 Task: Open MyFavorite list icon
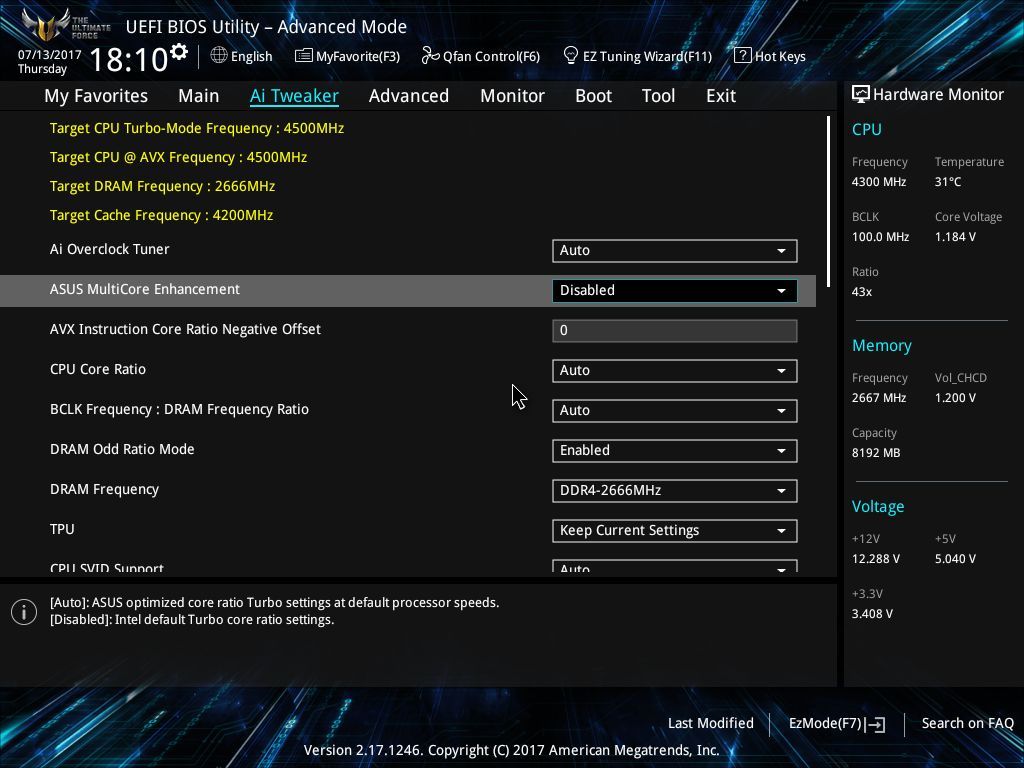[304, 56]
